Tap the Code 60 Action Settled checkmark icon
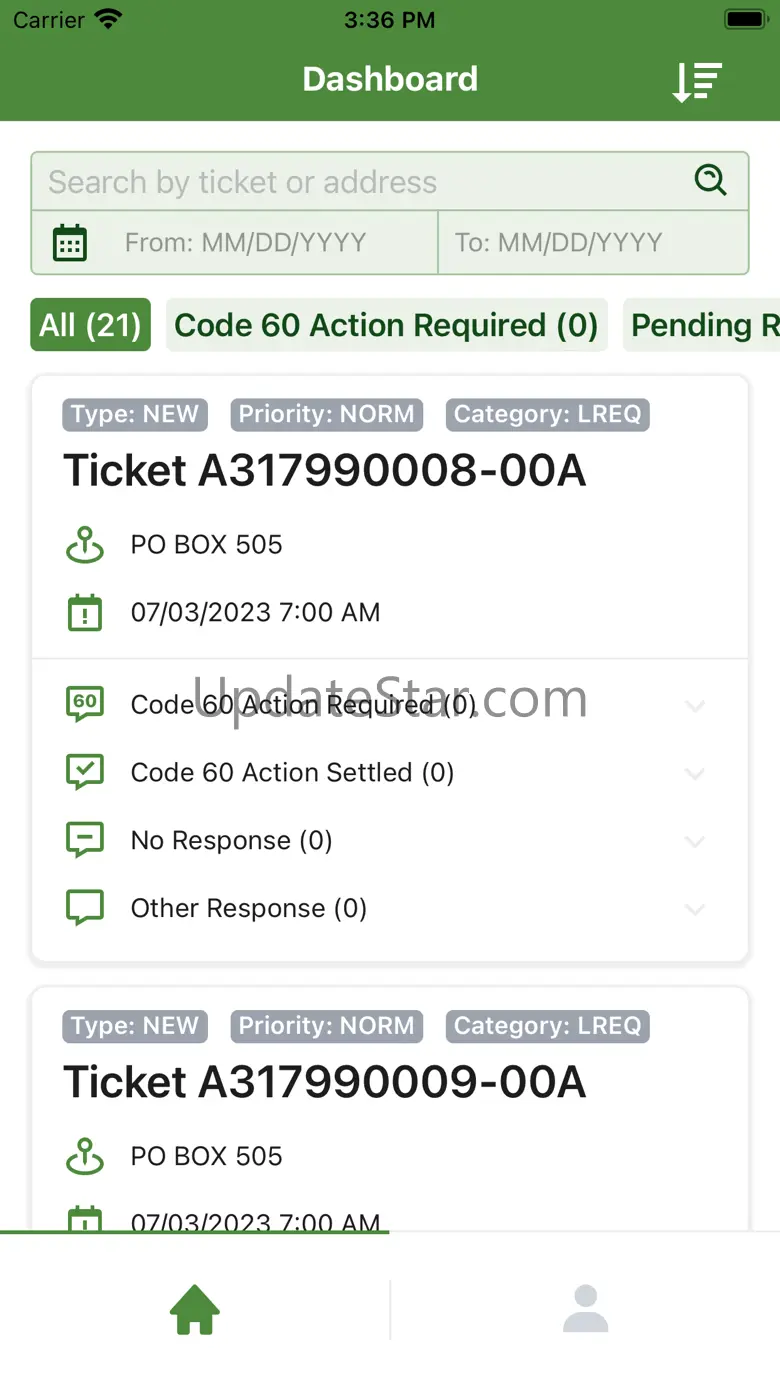The image size is (780, 1387). coord(85,772)
